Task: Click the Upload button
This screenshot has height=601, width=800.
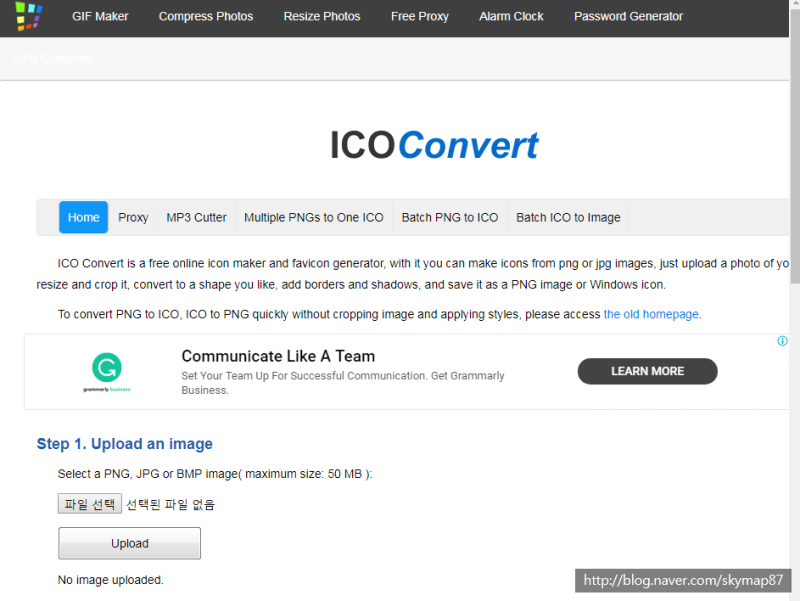Action: coord(129,543)
